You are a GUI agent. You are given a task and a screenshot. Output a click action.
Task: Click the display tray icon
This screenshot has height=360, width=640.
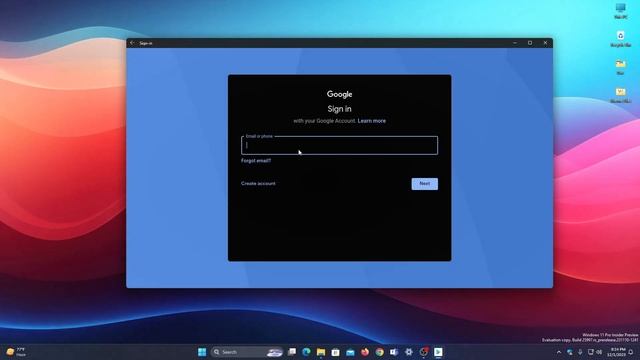(591, 352)
